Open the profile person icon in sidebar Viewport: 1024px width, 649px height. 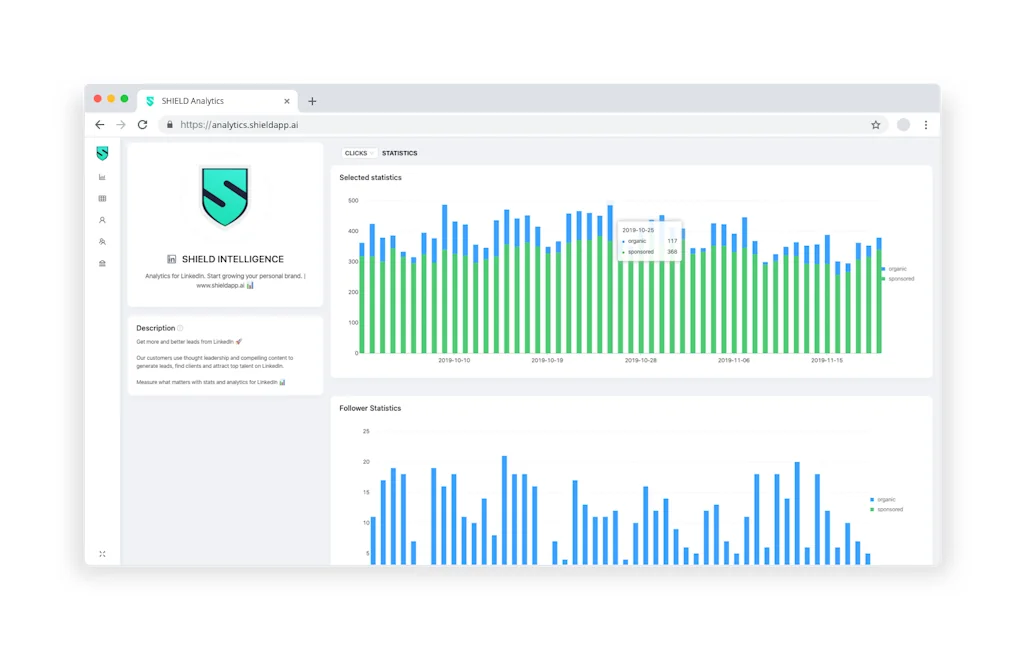(x=102, y=220)
